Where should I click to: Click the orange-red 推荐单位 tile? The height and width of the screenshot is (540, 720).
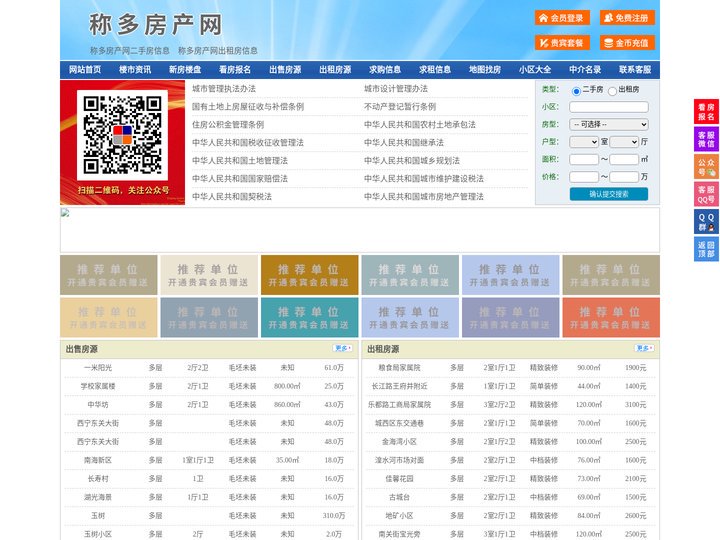(x=611, y=317)
